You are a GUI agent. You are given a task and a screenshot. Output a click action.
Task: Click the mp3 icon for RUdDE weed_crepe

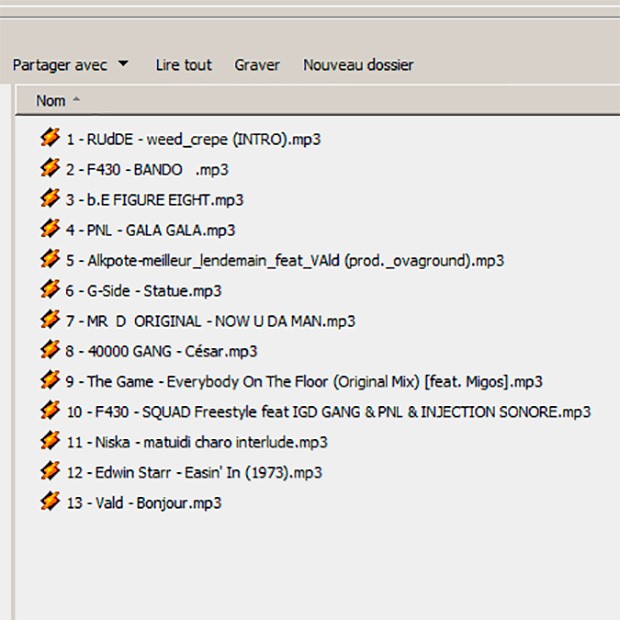click(x=50, y=138)
